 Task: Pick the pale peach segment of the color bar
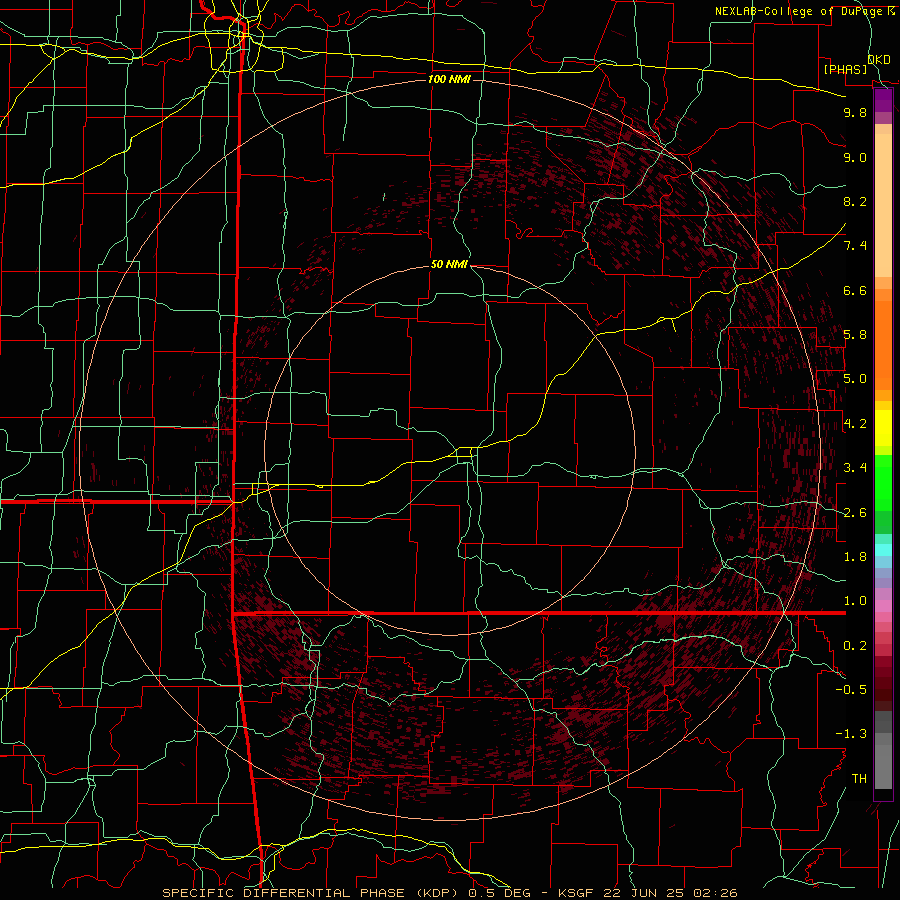point(883,205)
